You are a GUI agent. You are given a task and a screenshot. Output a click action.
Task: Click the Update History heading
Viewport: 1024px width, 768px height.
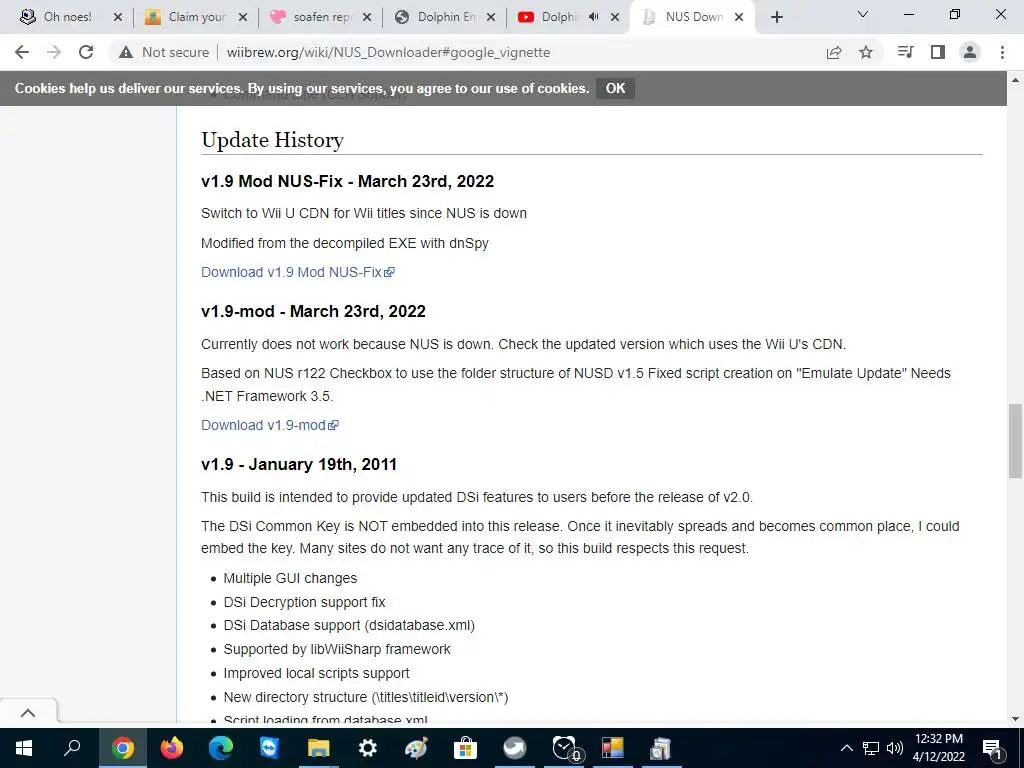pos(272,140)
